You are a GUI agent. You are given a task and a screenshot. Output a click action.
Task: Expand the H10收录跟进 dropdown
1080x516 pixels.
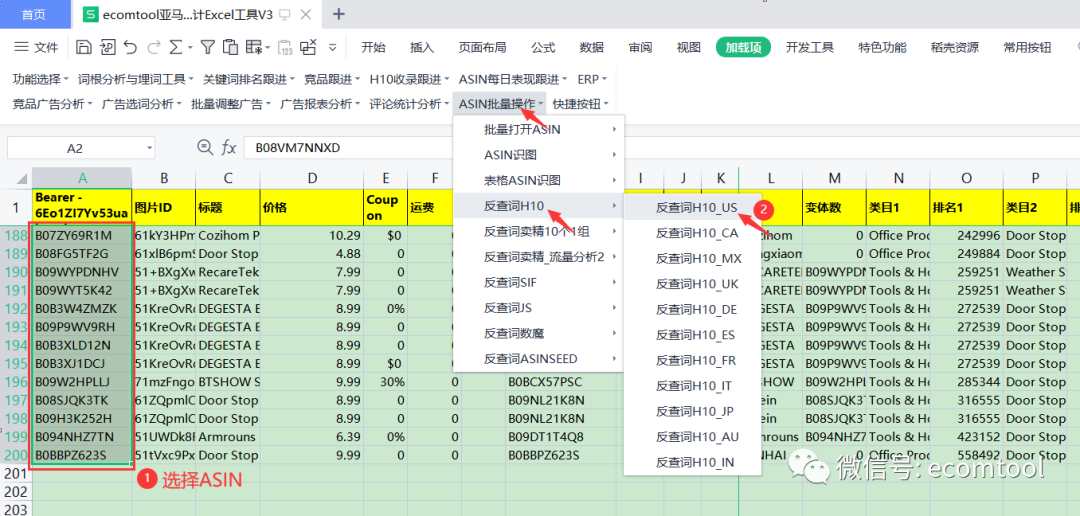[409, 79]
